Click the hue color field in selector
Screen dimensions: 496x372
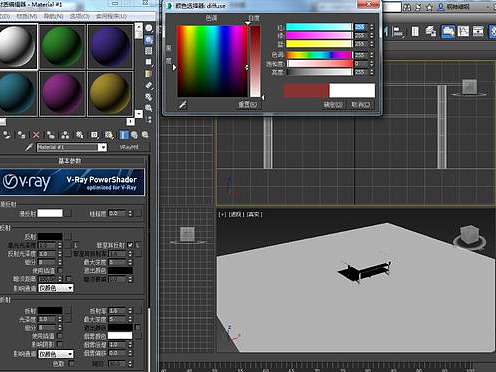[212, 61]
